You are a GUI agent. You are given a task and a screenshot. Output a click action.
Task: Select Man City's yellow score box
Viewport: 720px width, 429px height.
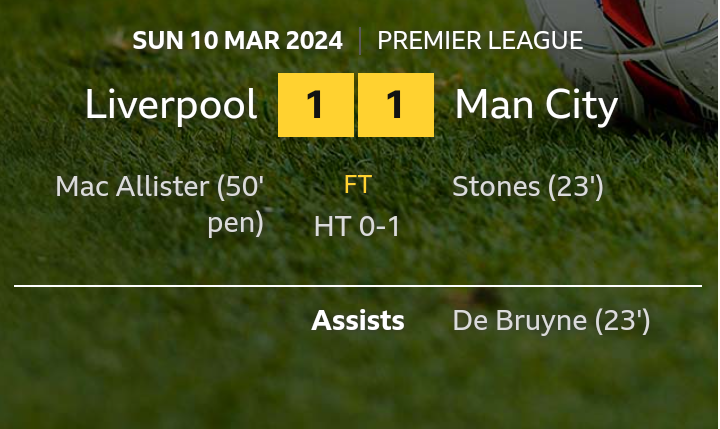(x=396, y=105)
